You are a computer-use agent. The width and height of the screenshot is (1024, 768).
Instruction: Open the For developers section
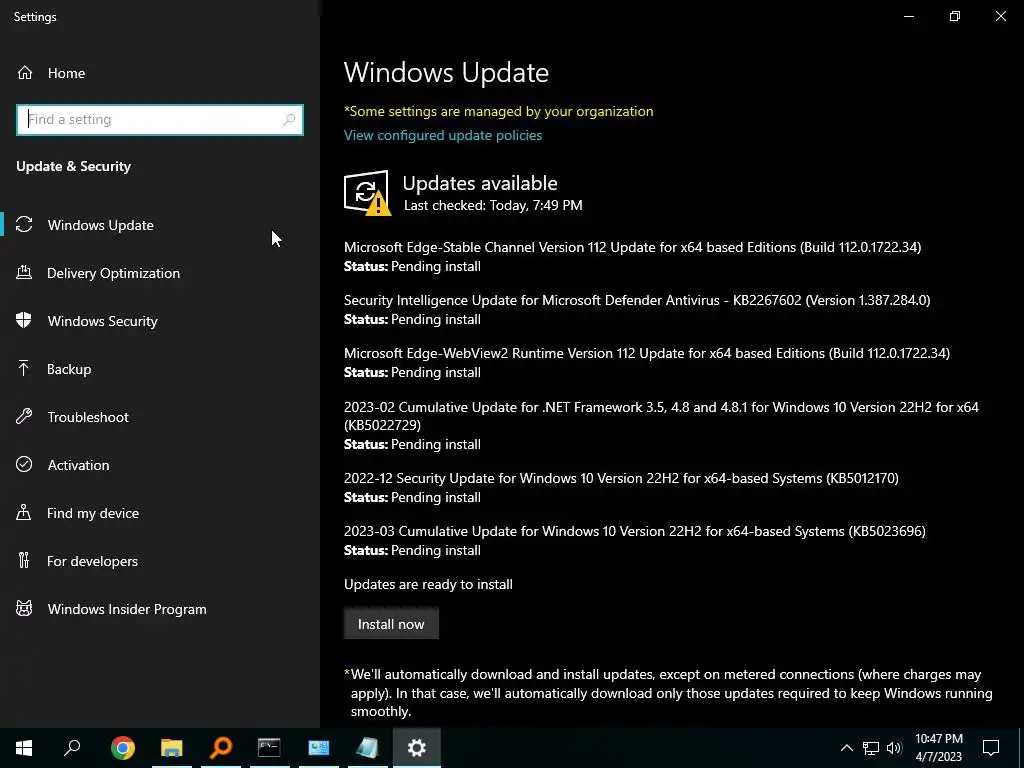click(160, 560)
